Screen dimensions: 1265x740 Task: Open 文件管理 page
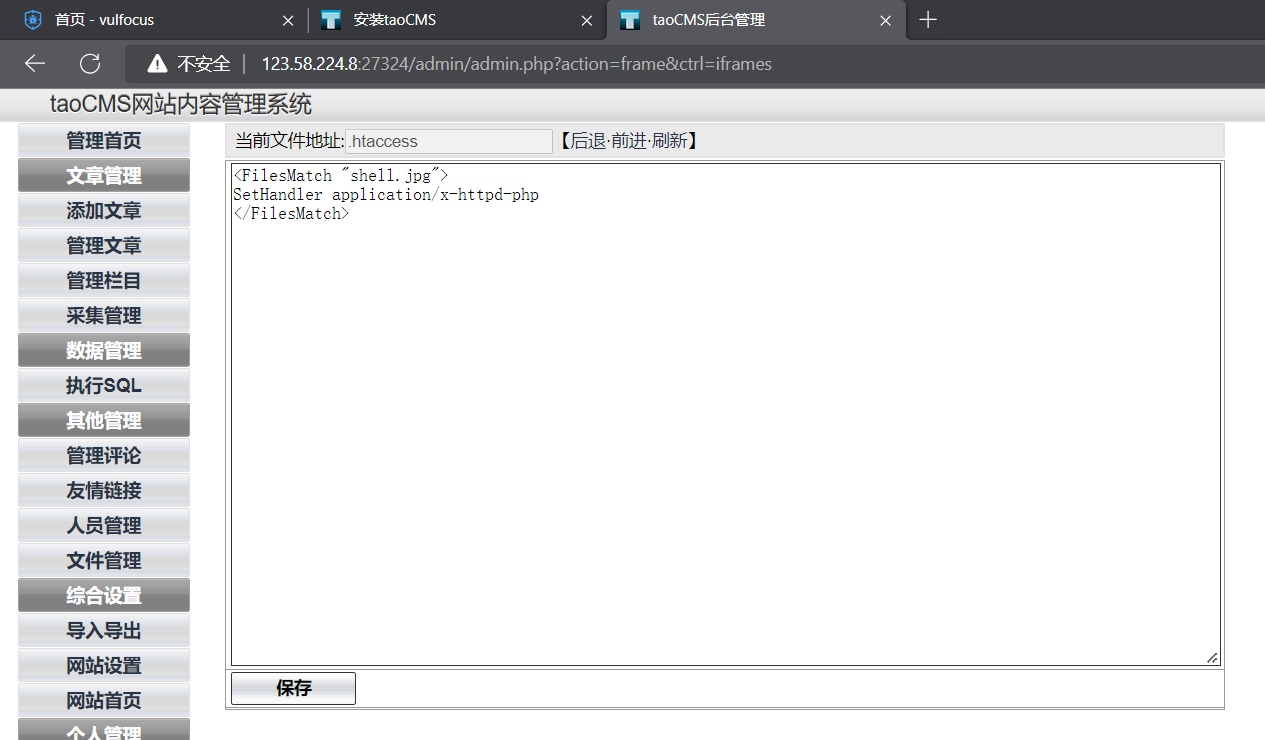[104, 560]
